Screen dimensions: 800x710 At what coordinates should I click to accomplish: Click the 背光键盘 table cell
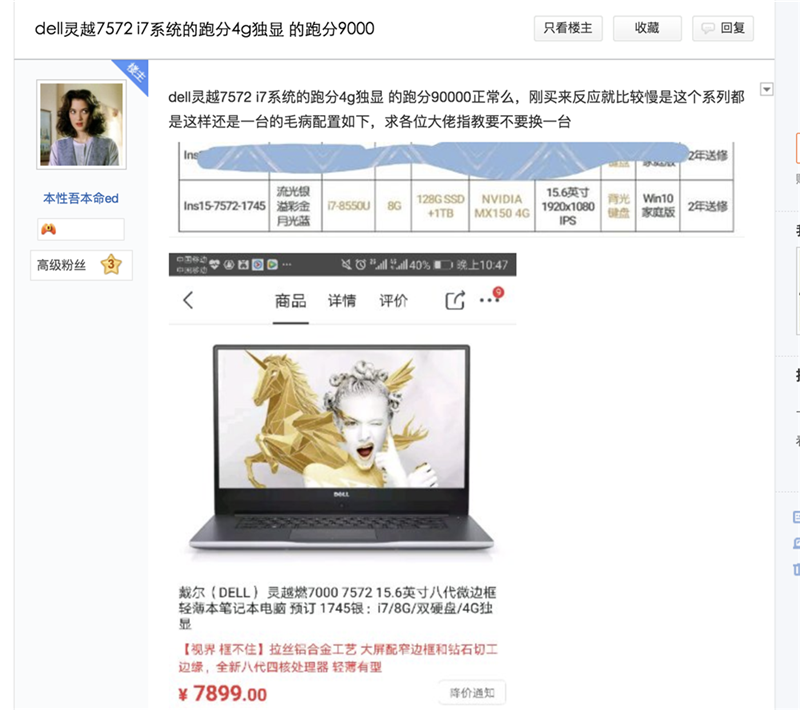pyautogui.click(x=618, y=206)
